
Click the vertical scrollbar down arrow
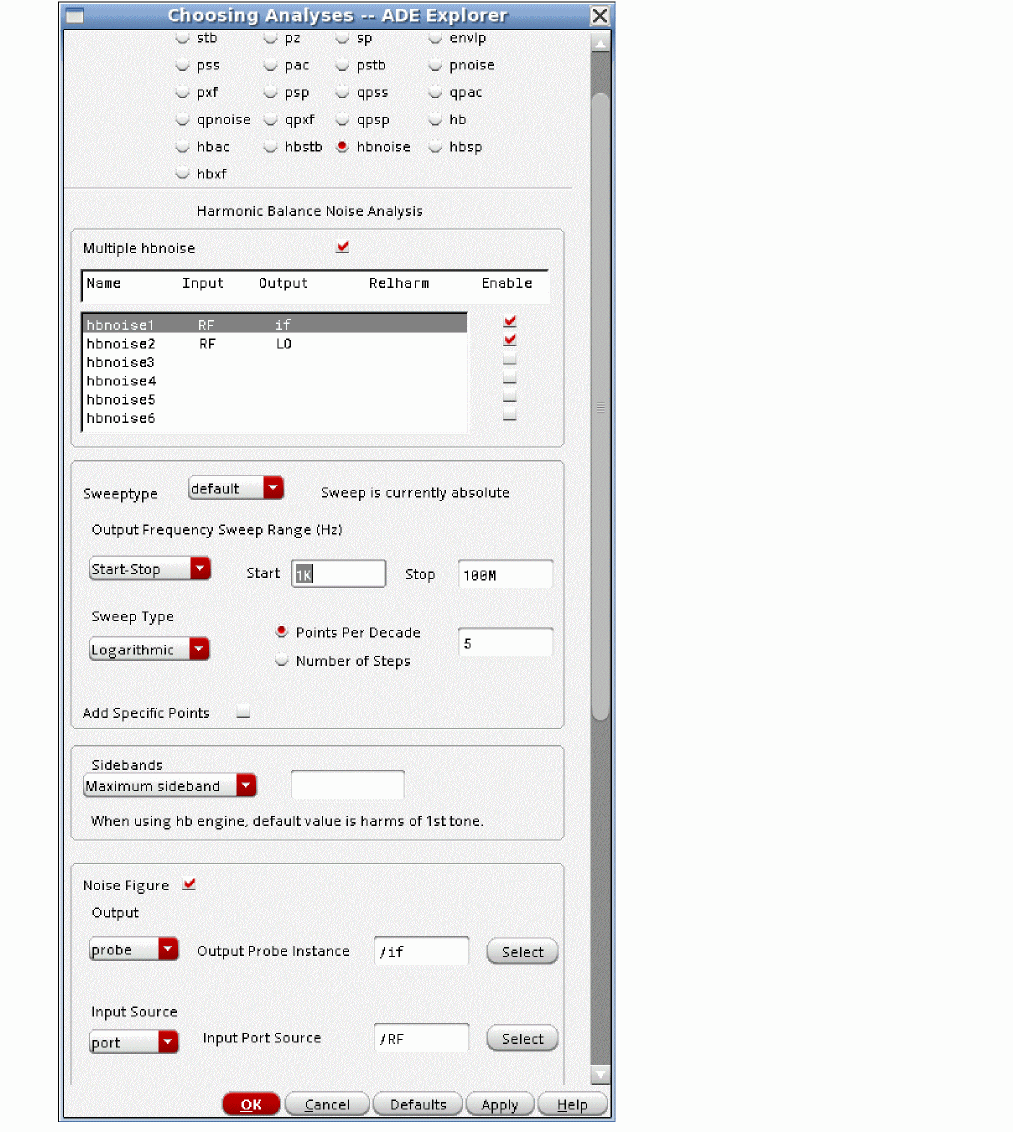tap(600, 1075)
